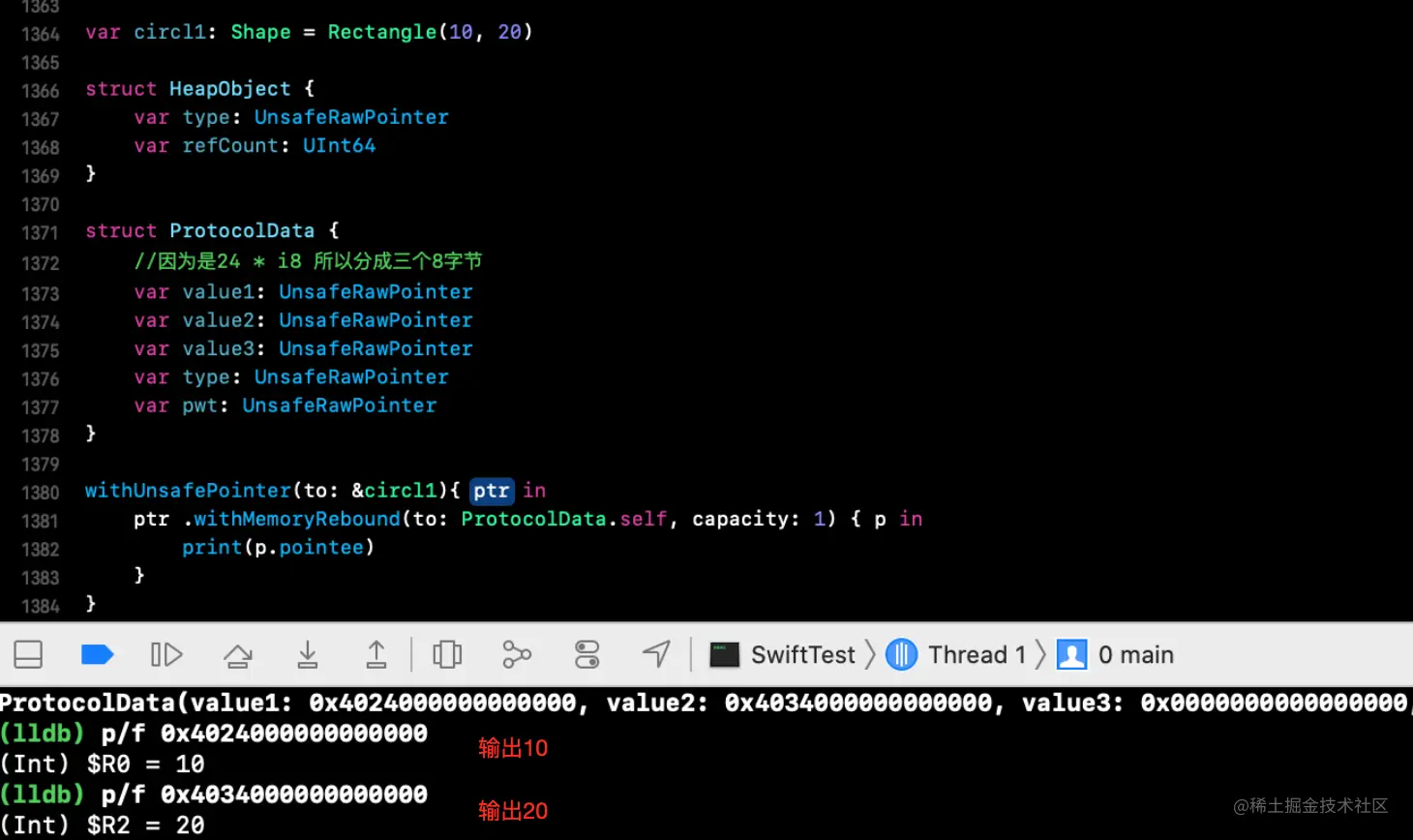Open Environment Overrides control

point(586,655)
